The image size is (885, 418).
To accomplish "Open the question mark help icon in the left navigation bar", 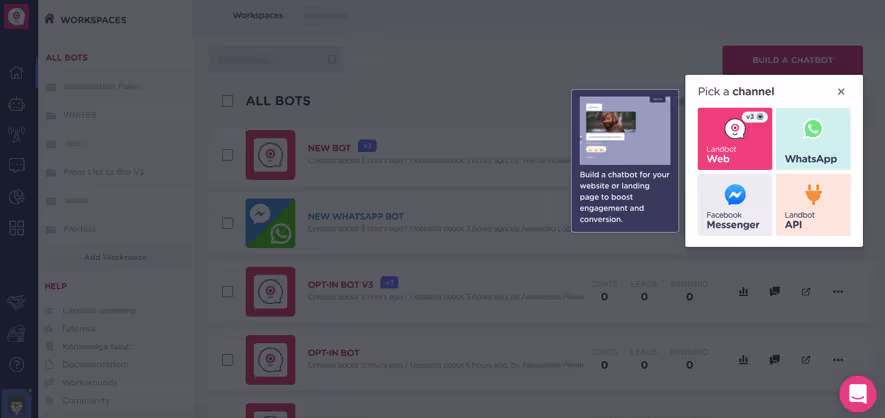I will 16,364.
